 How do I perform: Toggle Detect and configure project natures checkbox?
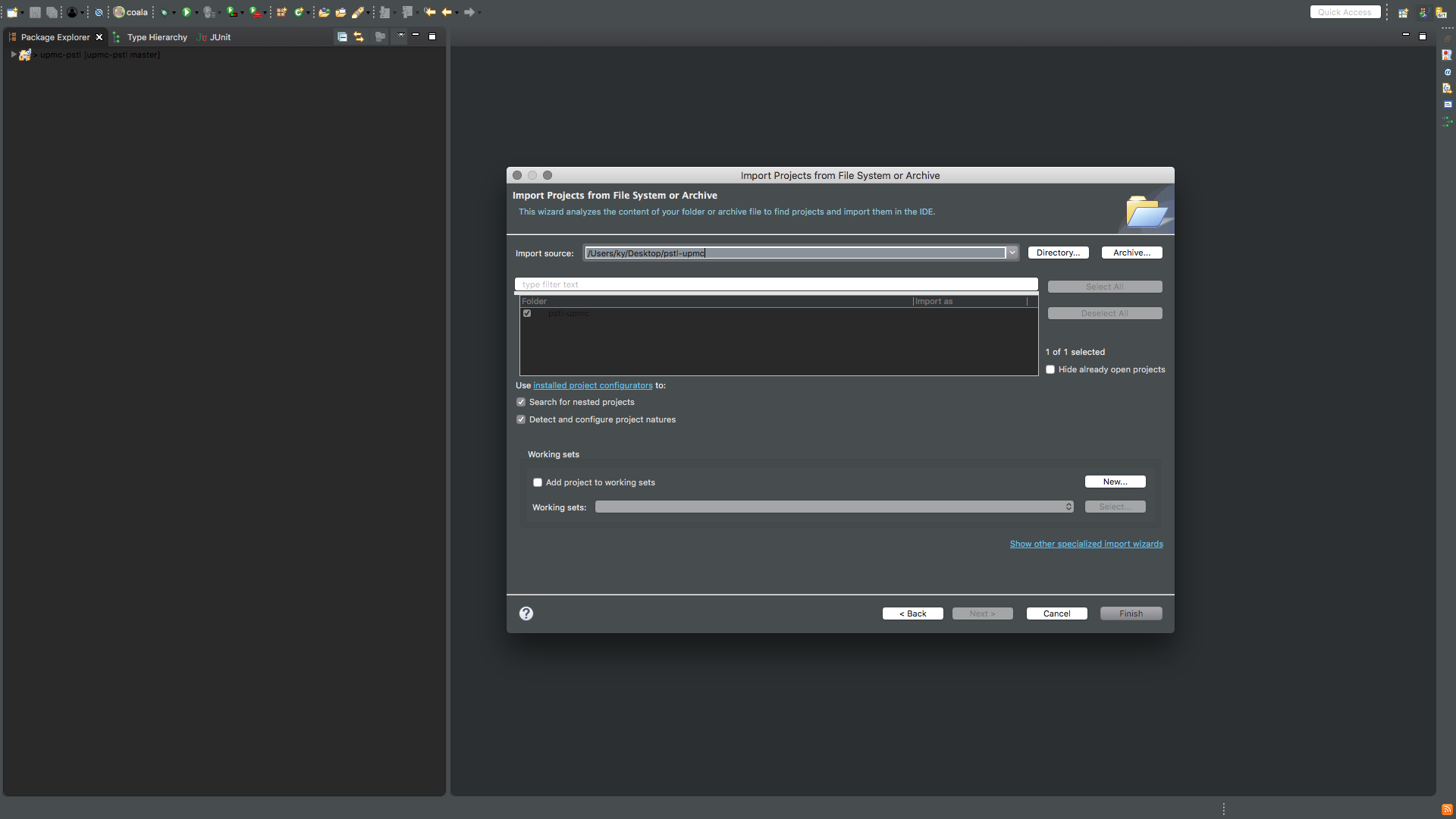(520, 419)
